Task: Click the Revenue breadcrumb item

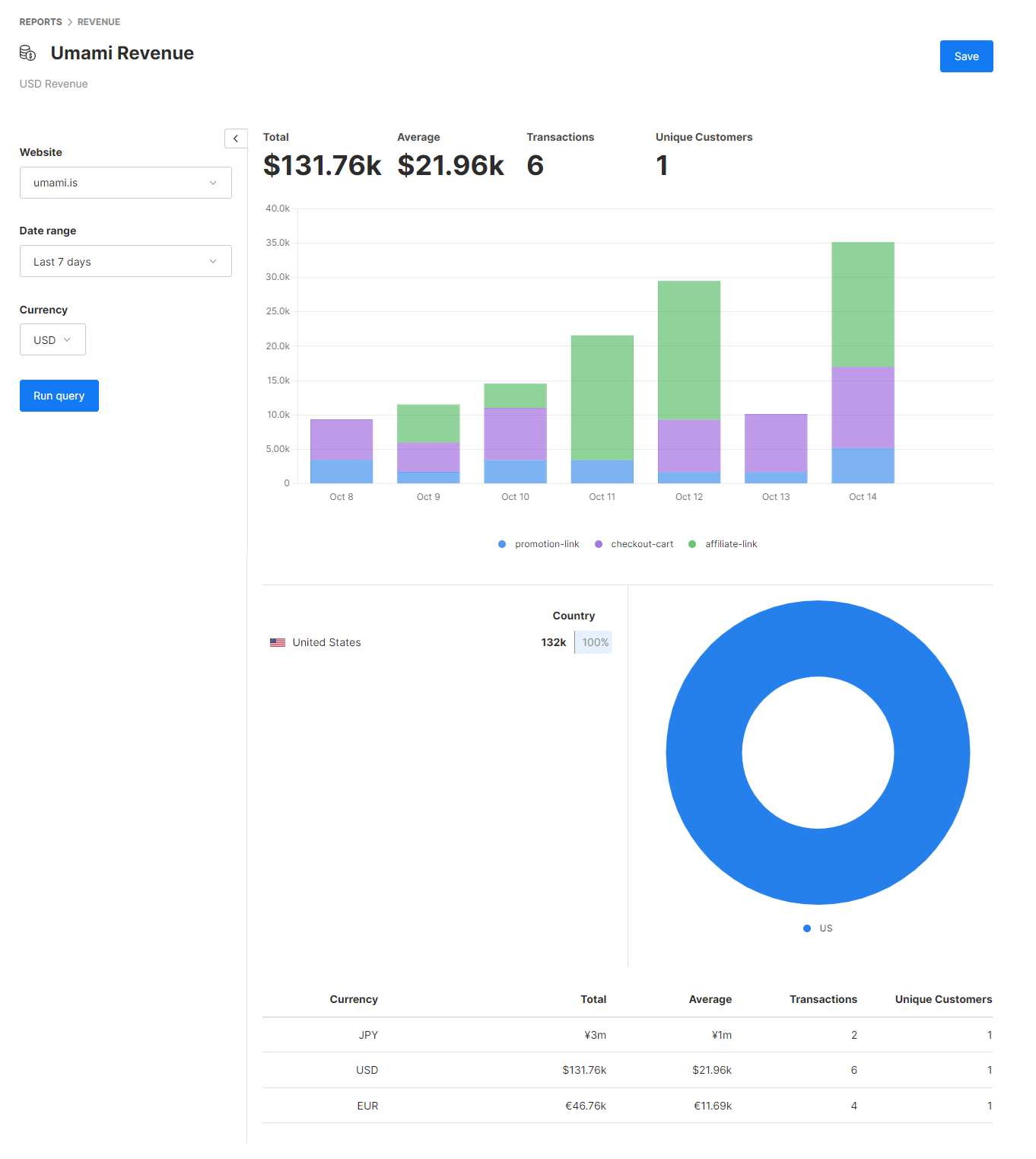Action: (x=99, y=22)
